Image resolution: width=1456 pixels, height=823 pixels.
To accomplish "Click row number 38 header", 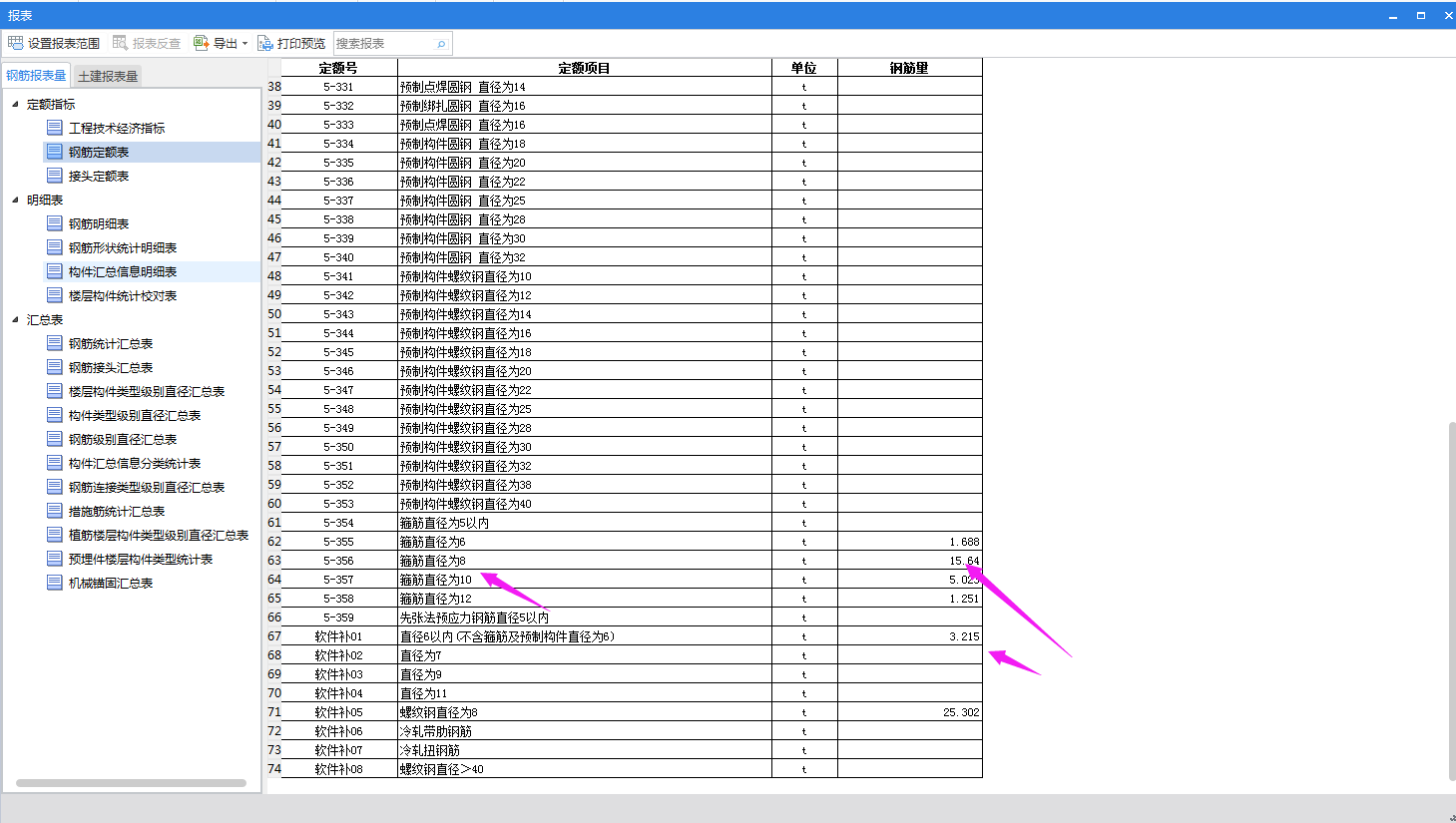I will [274, 87].
